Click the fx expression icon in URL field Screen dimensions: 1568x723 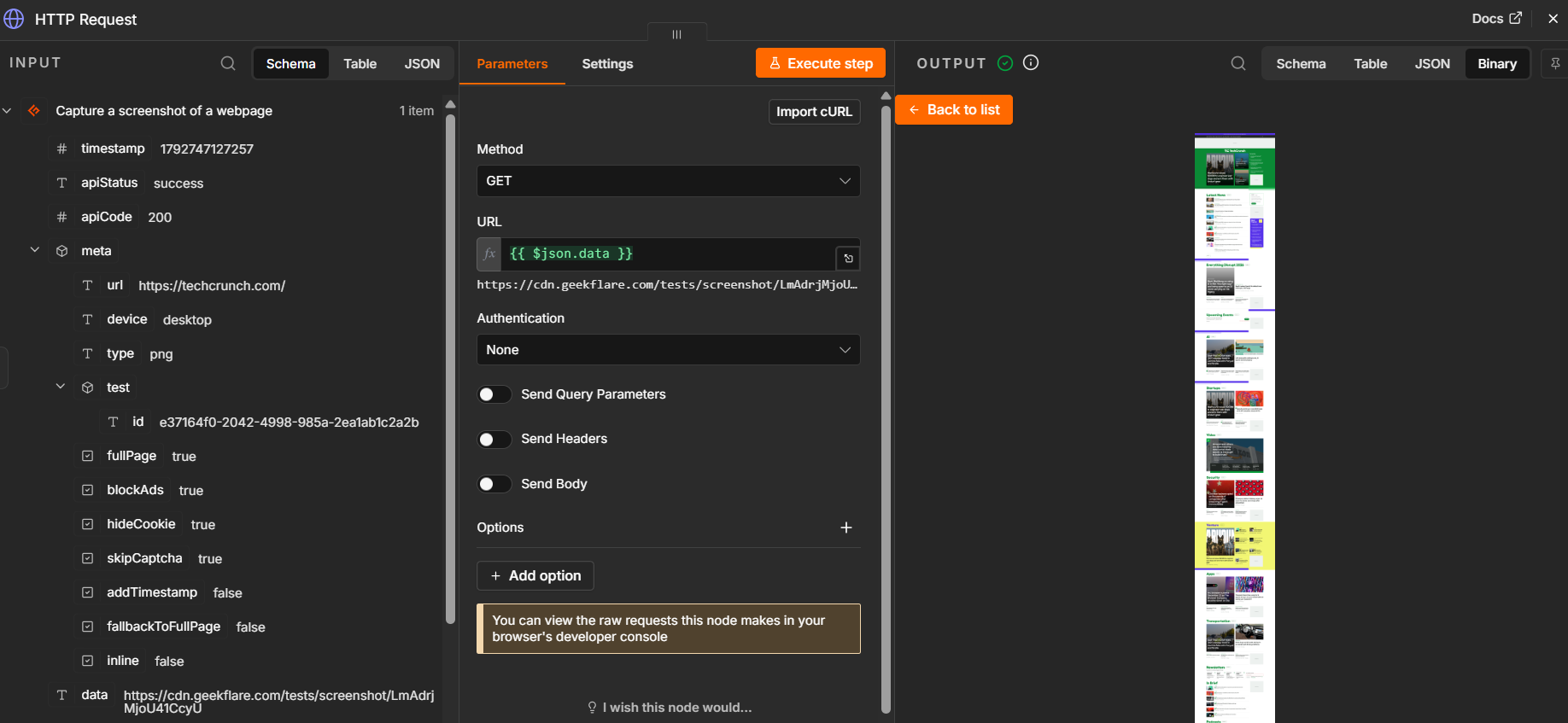click(x=489, y=254)
